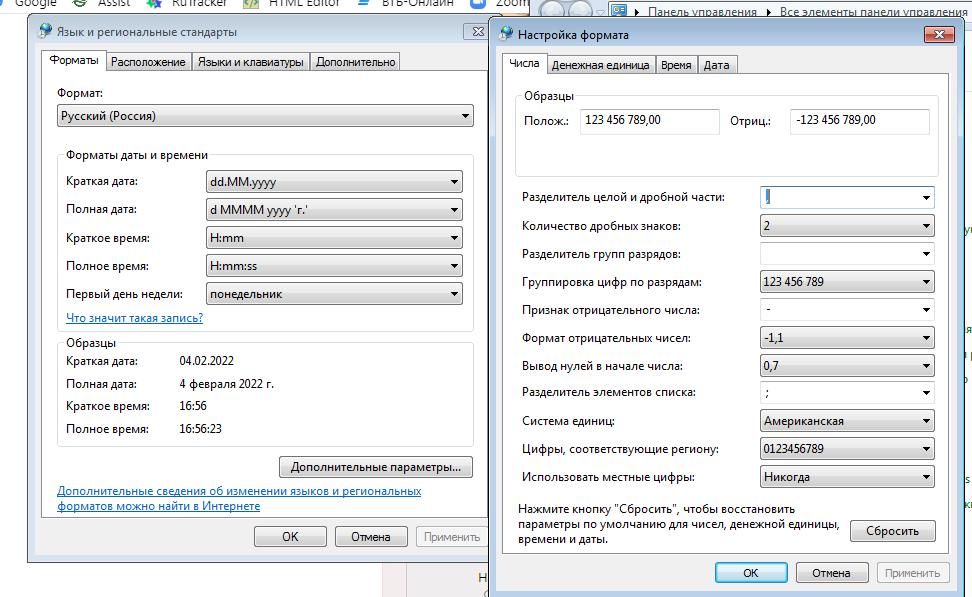Open the Денежная единица tab
The height and width of the screenshot is (597, 972).
(x=600, y=65)
